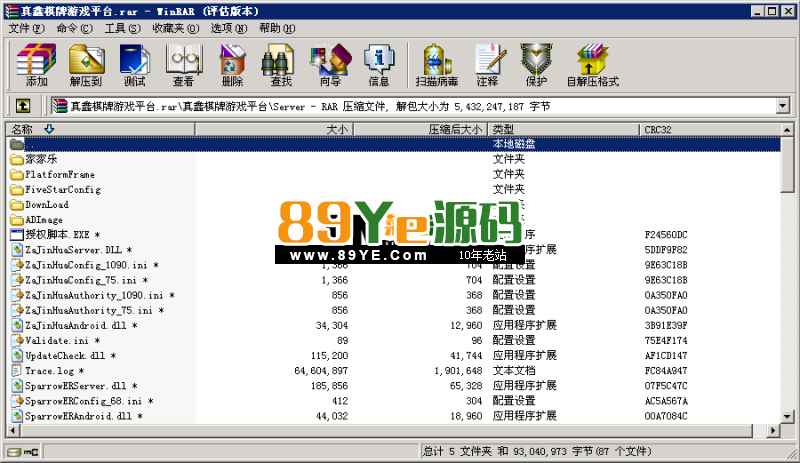This screenshot has height=463, width=800.
Task: Select SparrowERServer.dll file
Action: point(74,386)
